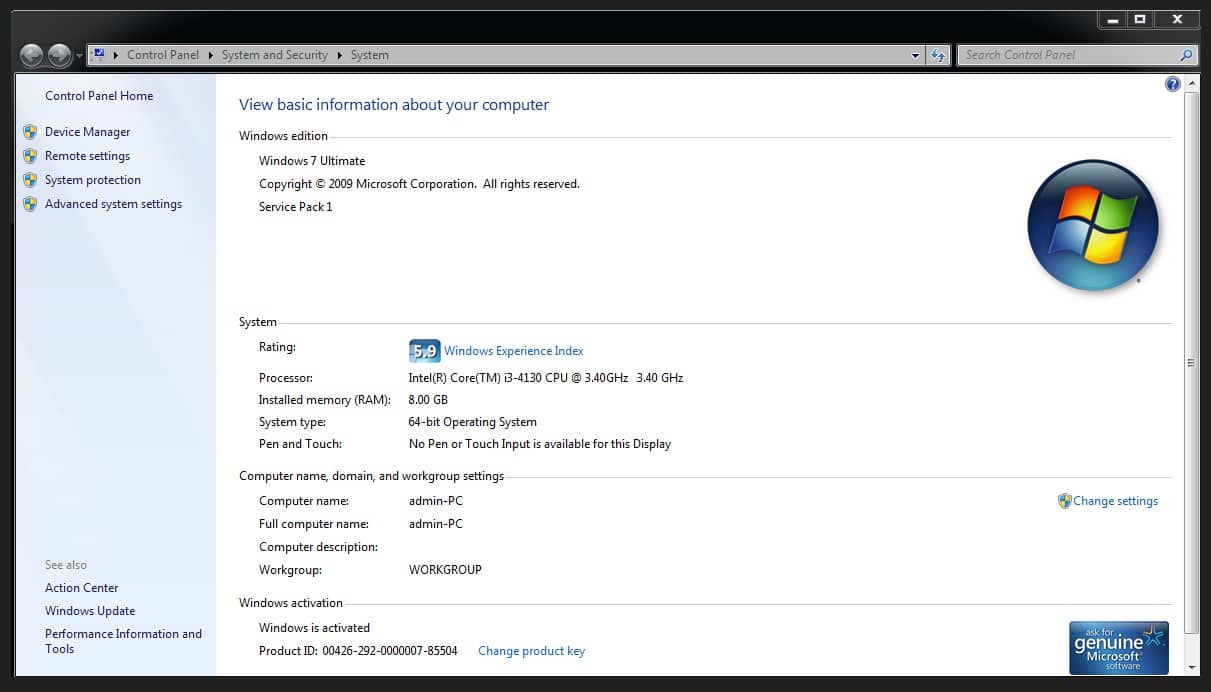The height and width of the screenshot is (692, 1211).
Task: Click the computer icon in address bar
Action: pos(99,55)
